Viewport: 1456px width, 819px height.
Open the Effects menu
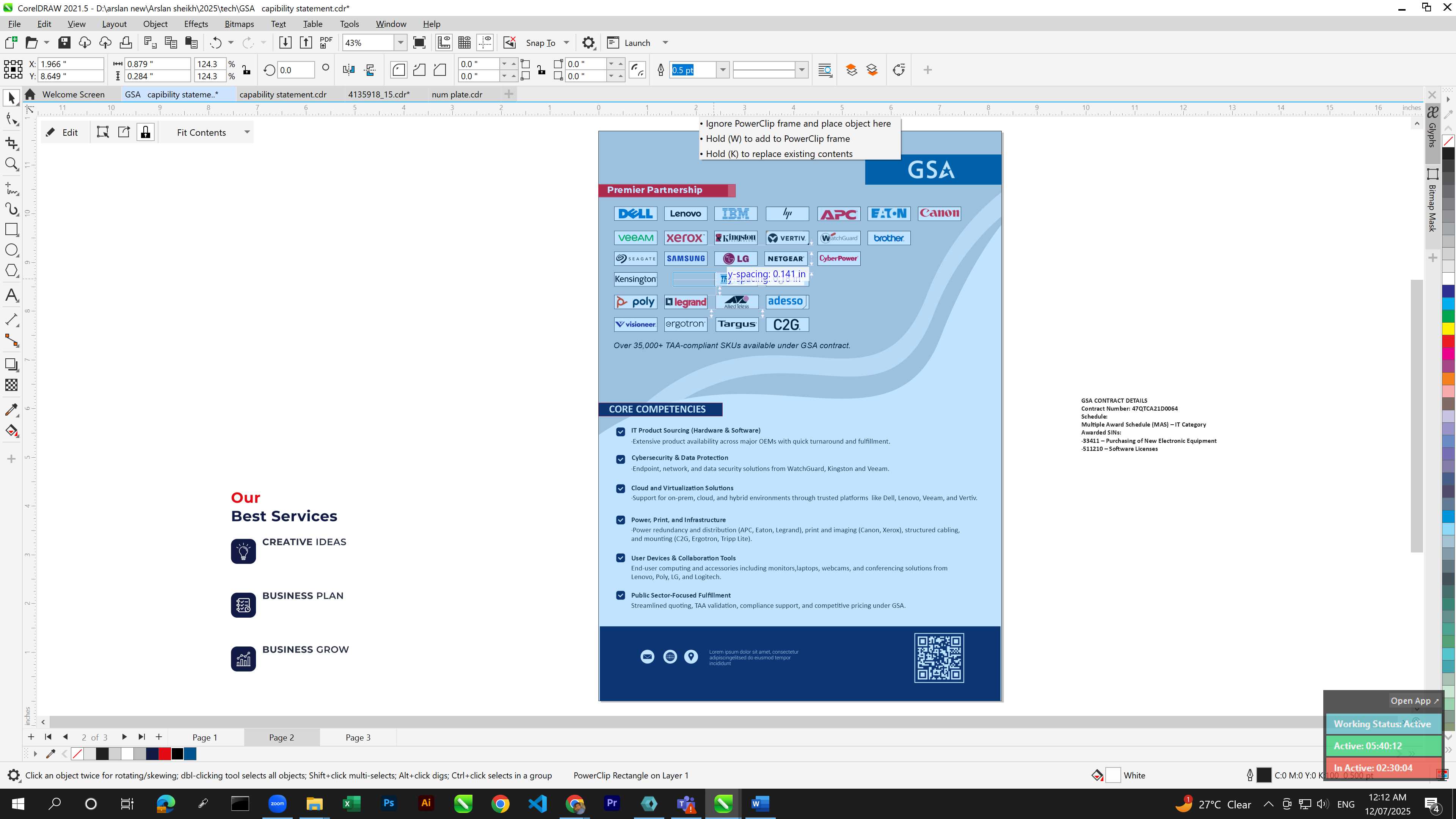point(196,24)
